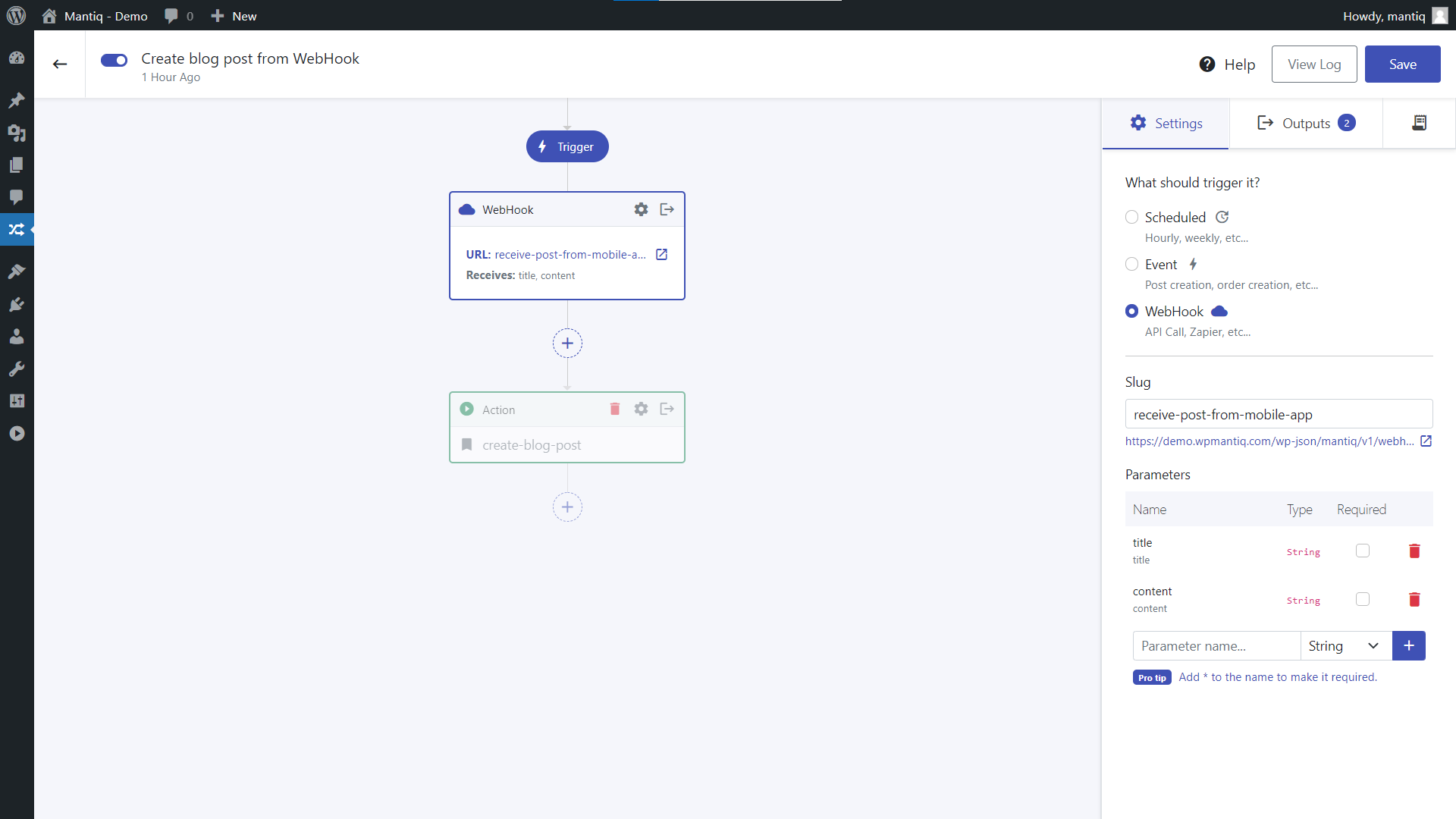Open the WebHook node settings gear
This screenshot has height=819, width=1456.
[641, 209]
